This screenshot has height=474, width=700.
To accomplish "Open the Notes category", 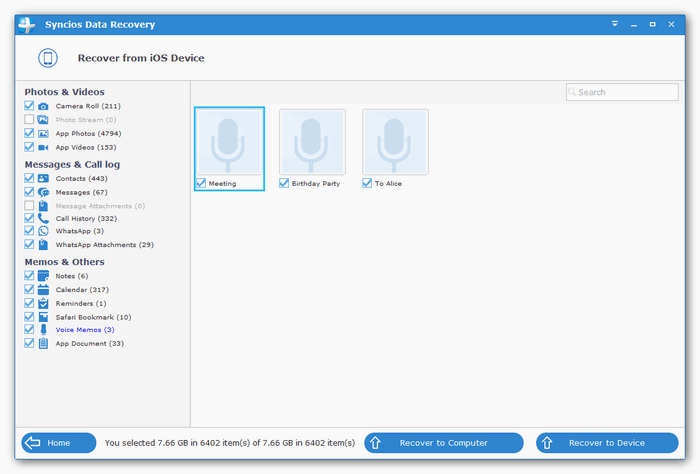I will coord(71,276).
